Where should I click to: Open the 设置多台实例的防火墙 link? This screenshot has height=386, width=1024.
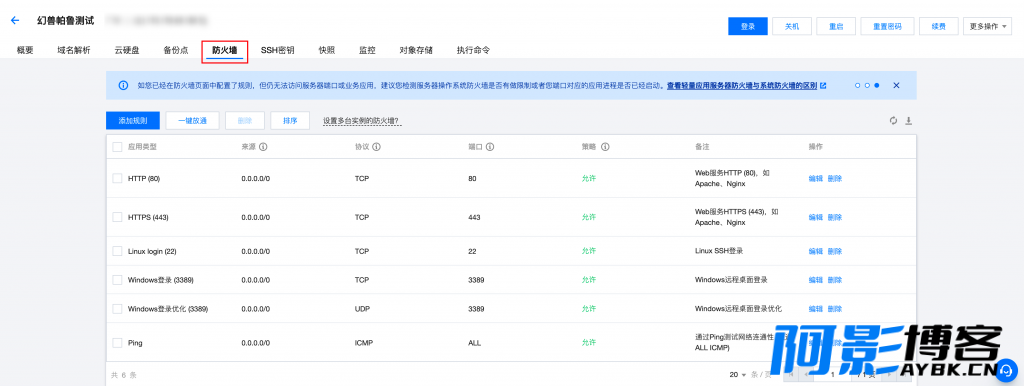(x=361, y=121)
